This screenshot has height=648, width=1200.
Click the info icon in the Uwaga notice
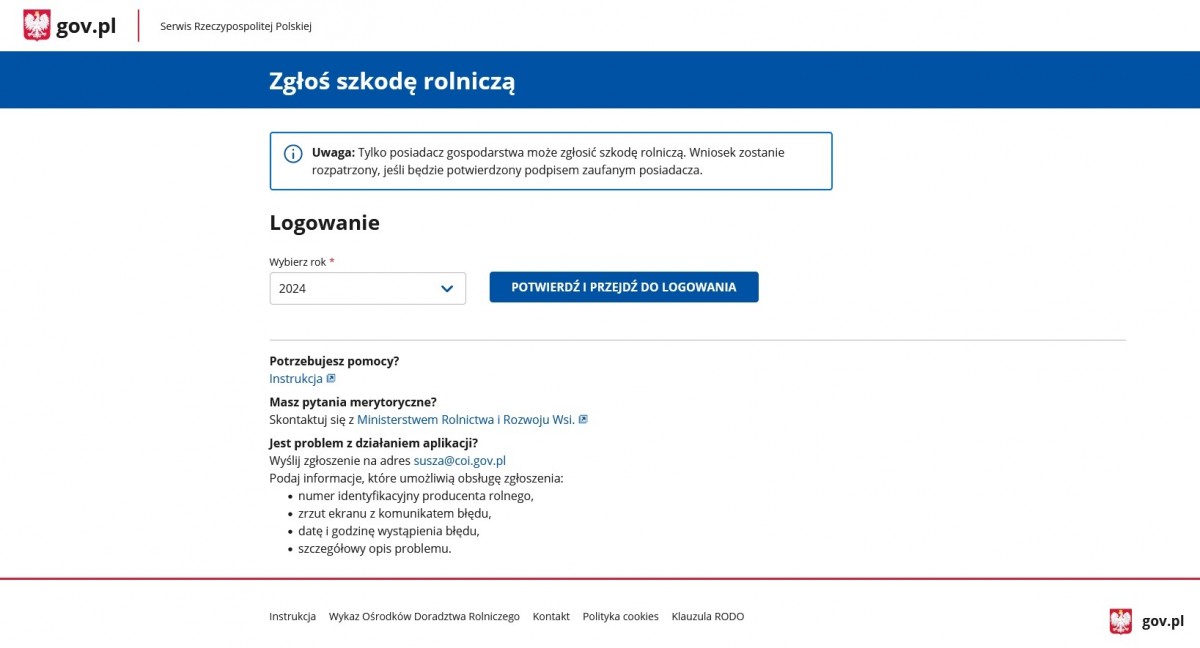pos(293,153)
